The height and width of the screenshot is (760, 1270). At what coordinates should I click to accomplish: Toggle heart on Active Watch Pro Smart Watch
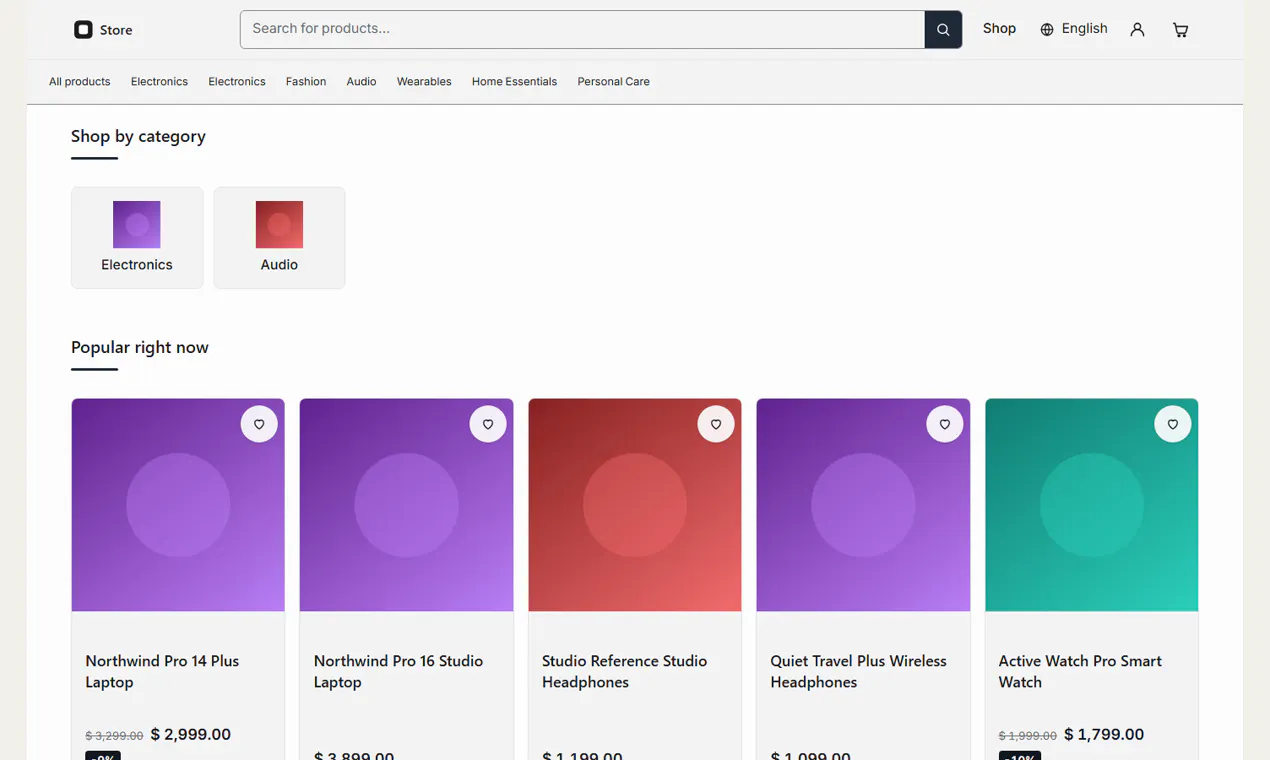point(1173,424)
